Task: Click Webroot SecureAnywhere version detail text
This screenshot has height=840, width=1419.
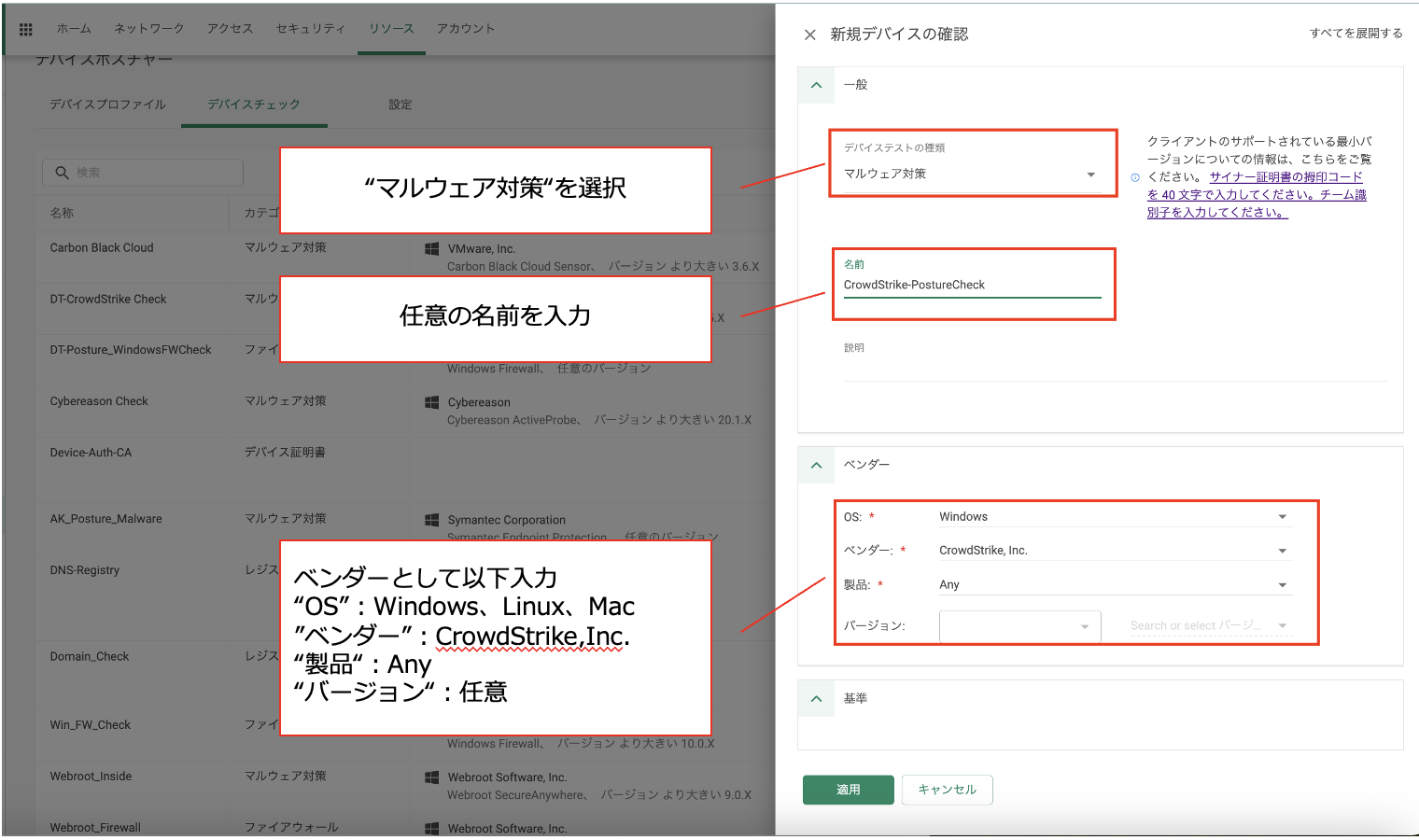Action: (599, 795)
